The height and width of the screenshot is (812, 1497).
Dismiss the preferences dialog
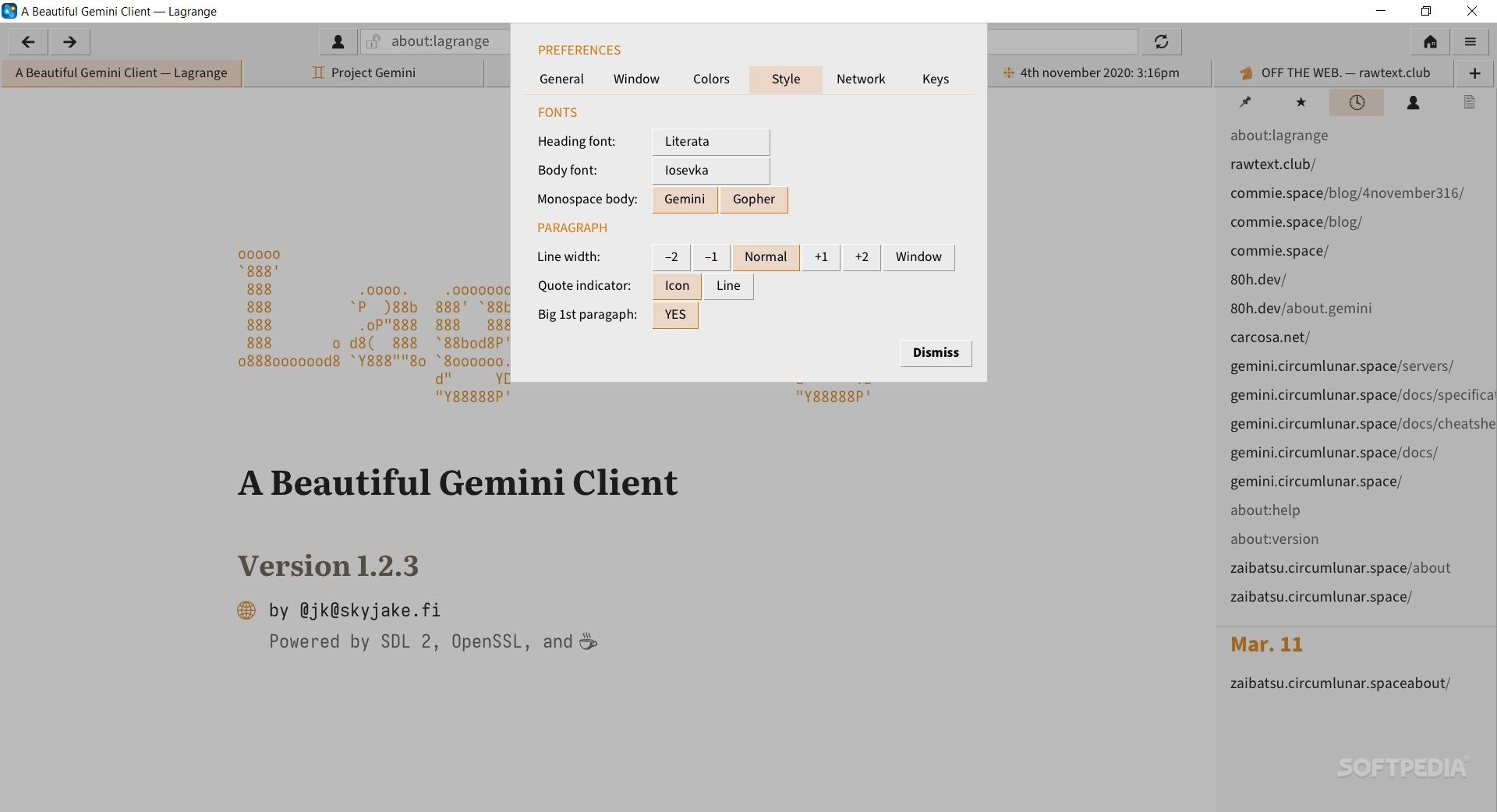tap(936, 353)
